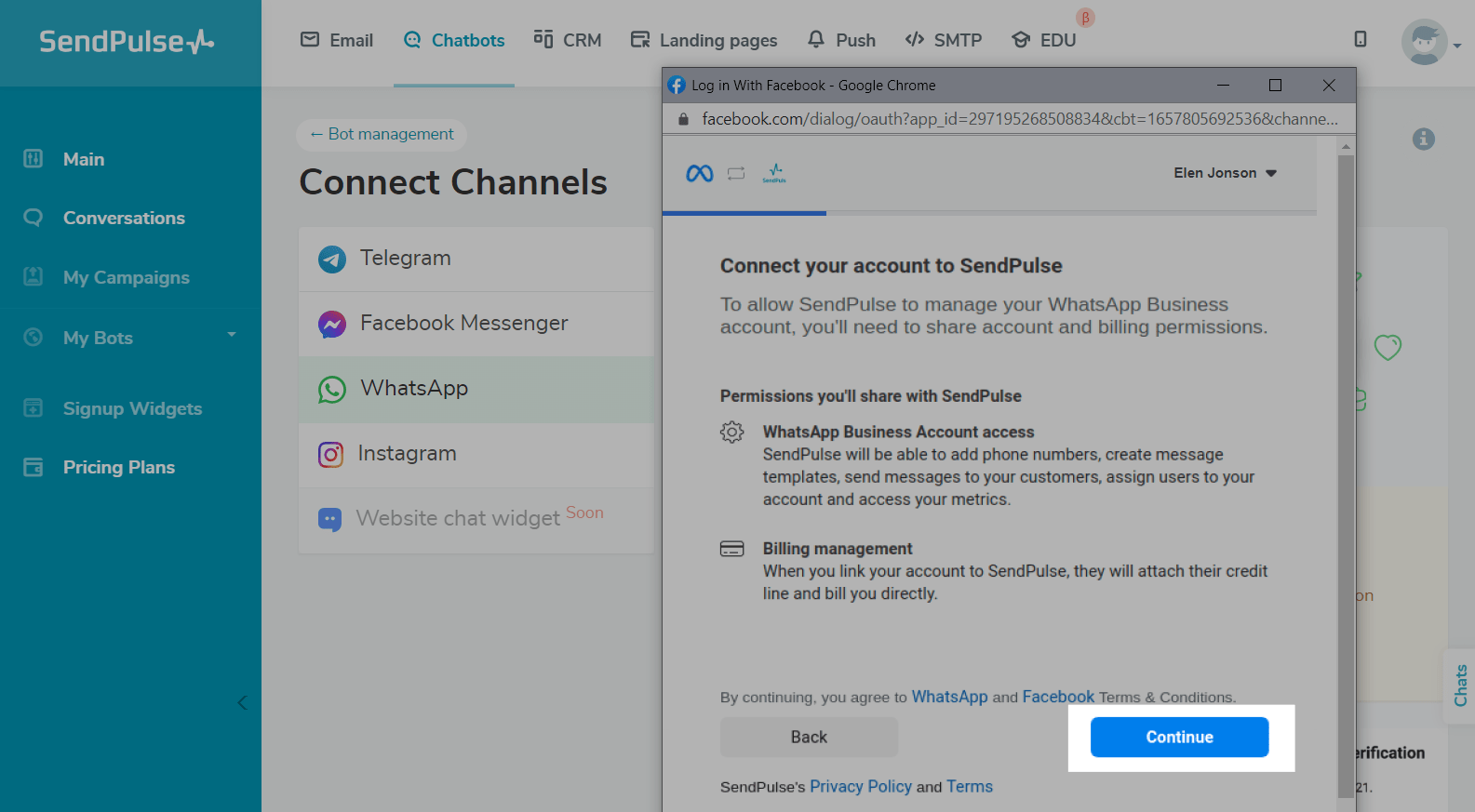This screenshot has height=812, width=1475.
Task: Click the Conversations sidebar icon
Action: tap(33, 218)
